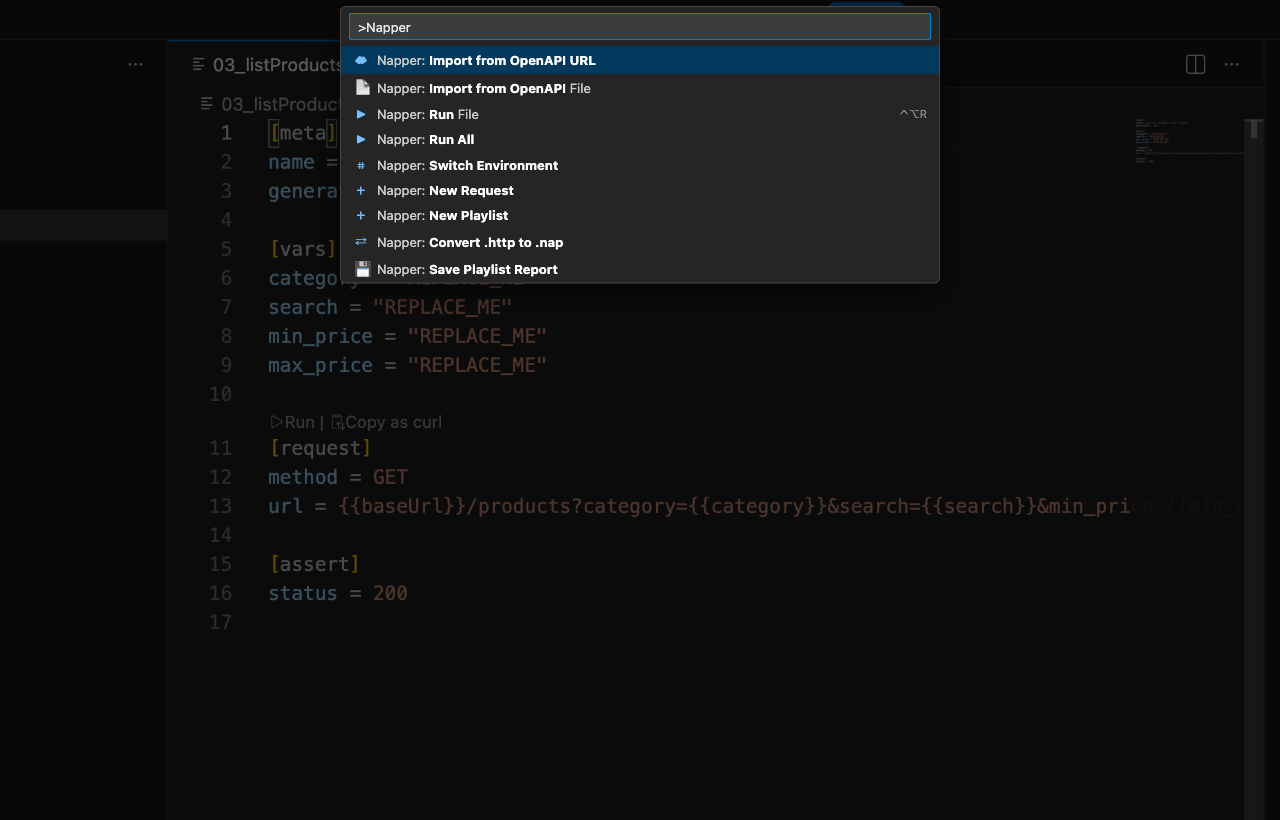Image resolution: width=1280 pixels, height=820 pixels.
Task: Click the min_price = "REPLACE_ME" line
Action: tap(408, 336)
